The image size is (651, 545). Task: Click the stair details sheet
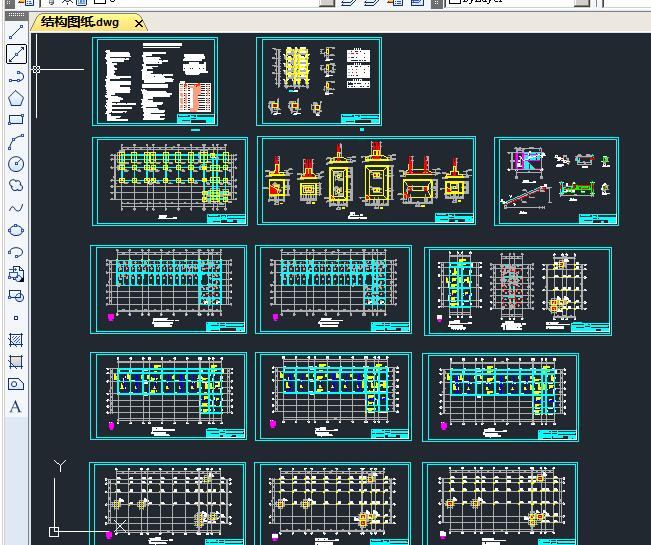pyautogui.click(x=556, y=181)
